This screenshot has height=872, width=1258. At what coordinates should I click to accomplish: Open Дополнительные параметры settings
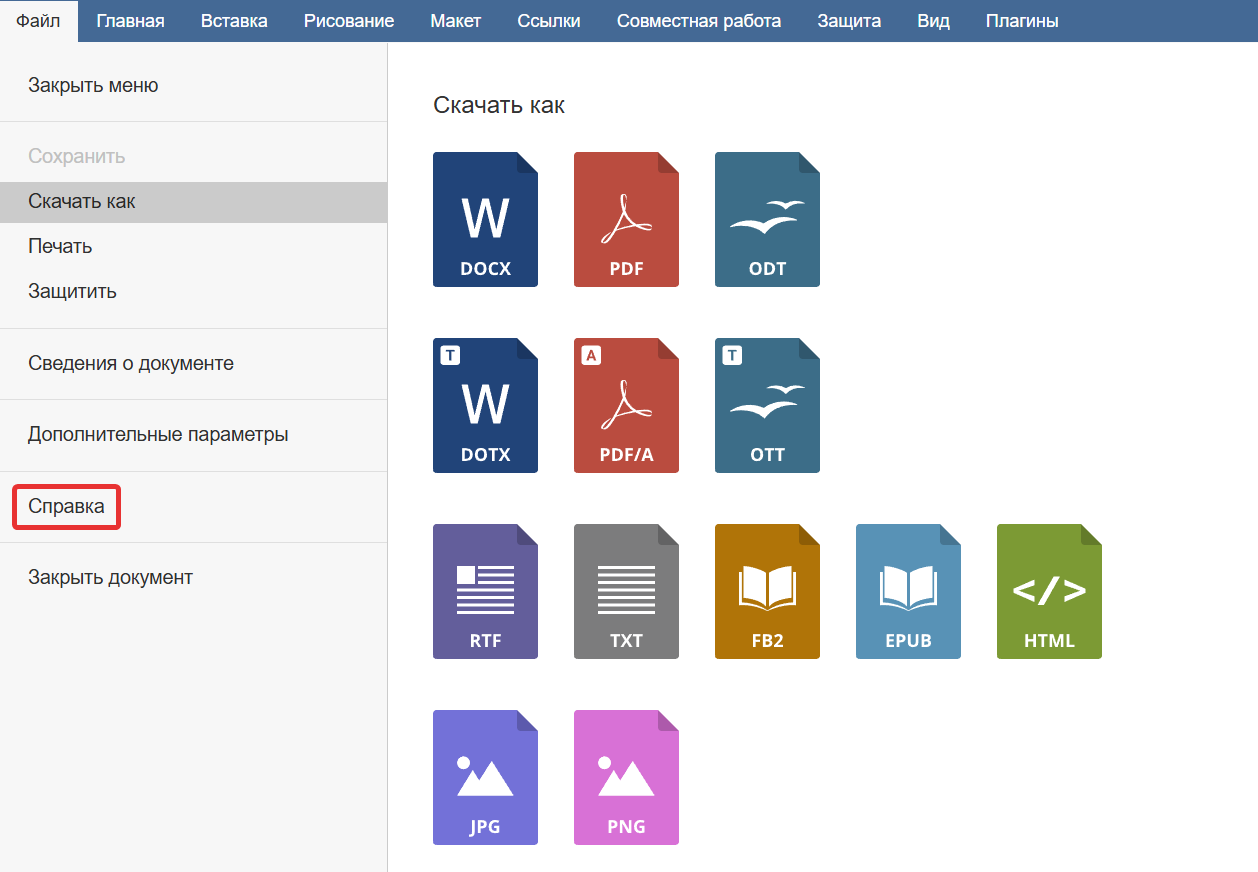pos(193,435)
